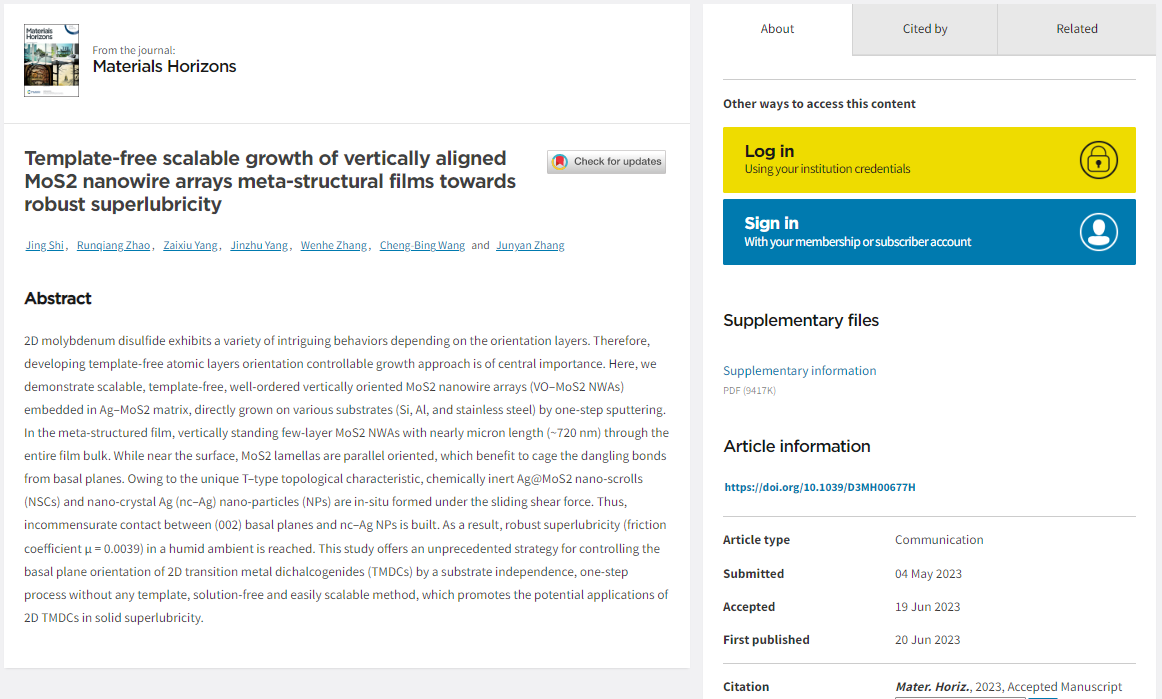Click author Cheng-Bing Wang

[422, 246]
